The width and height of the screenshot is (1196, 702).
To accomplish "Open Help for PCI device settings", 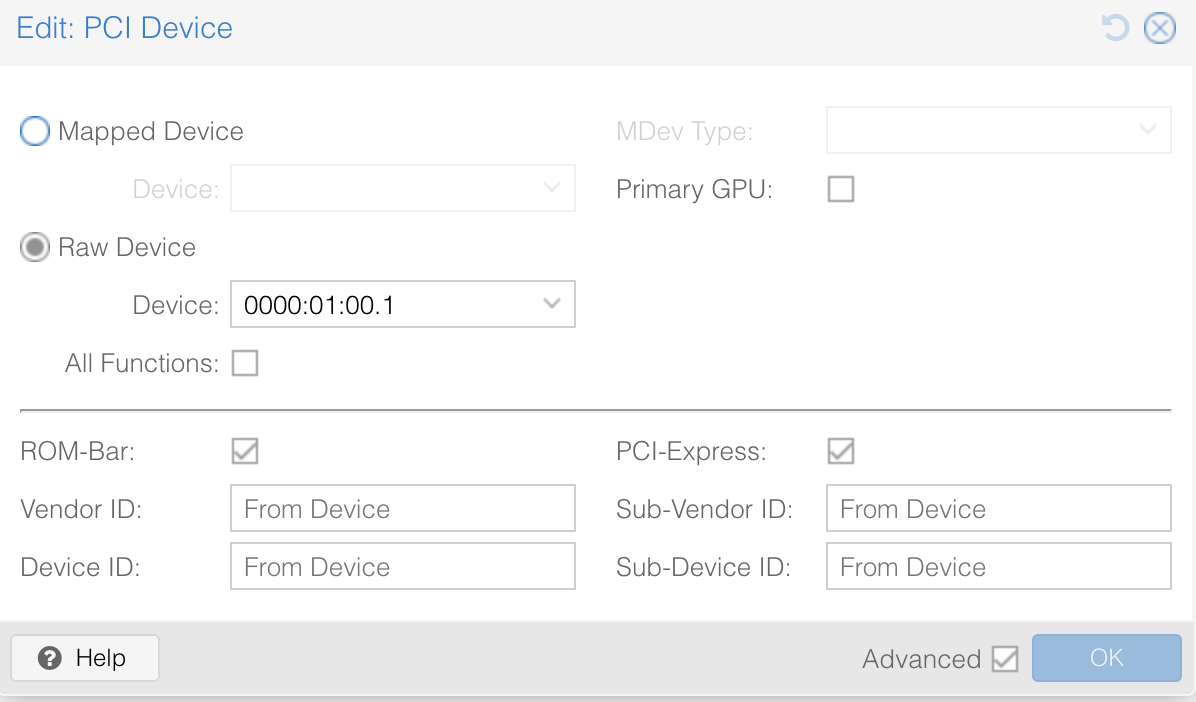I will tap(85, 658).
